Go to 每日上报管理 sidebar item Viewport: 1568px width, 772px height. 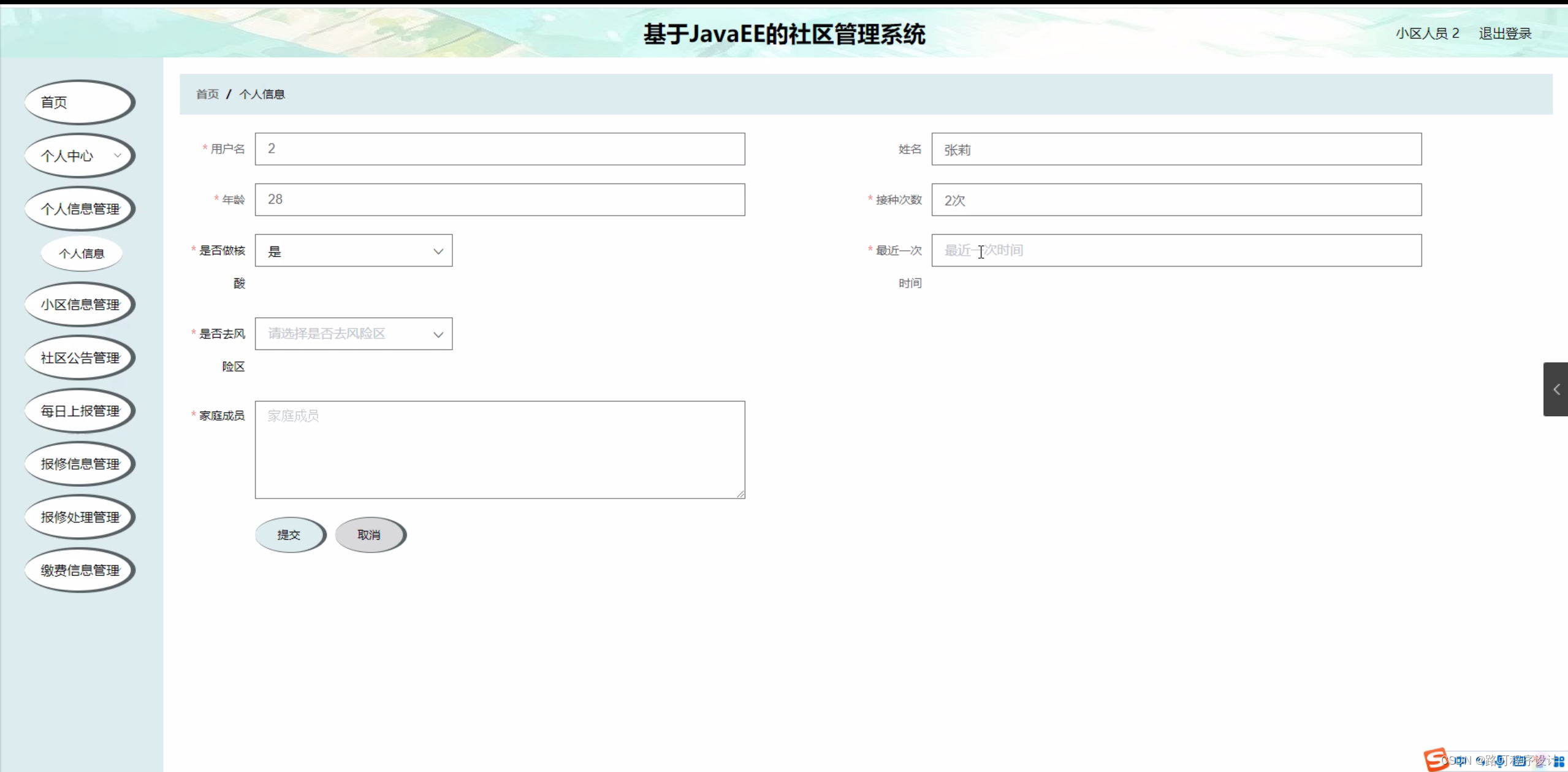(80, 411)
